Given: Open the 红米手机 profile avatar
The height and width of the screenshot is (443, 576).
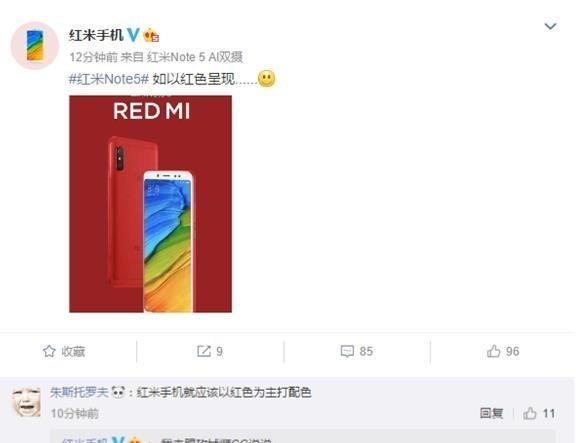Looking at the screenshot, I should [35, 46].
